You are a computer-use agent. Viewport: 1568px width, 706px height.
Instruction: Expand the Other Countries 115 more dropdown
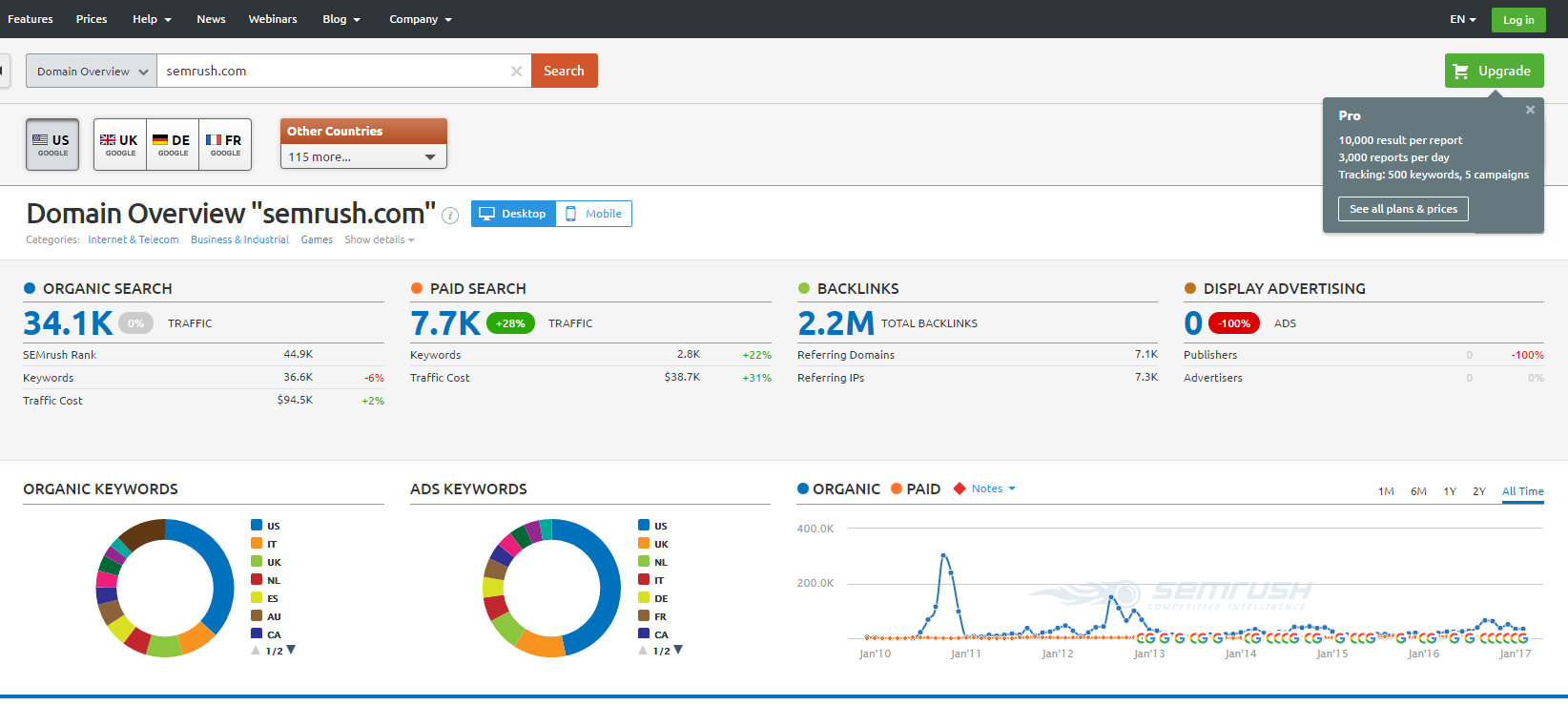click(363, 156)
